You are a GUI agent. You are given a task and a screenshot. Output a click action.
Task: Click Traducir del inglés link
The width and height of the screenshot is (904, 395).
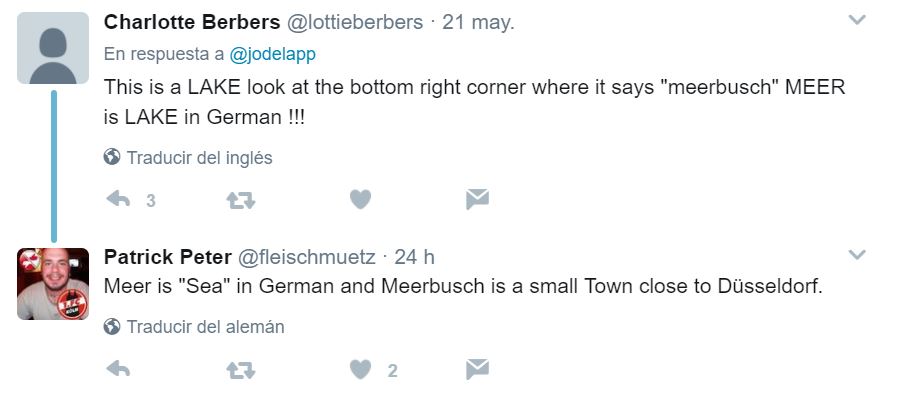tap(199, 157)
